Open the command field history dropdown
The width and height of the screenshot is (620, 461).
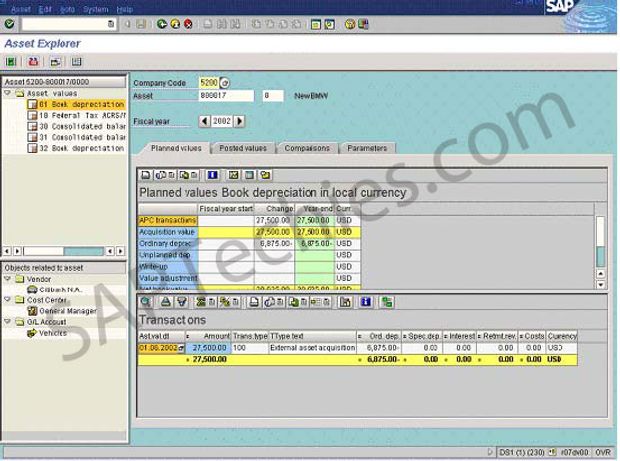pyautogui.click(x=111, y=24)
